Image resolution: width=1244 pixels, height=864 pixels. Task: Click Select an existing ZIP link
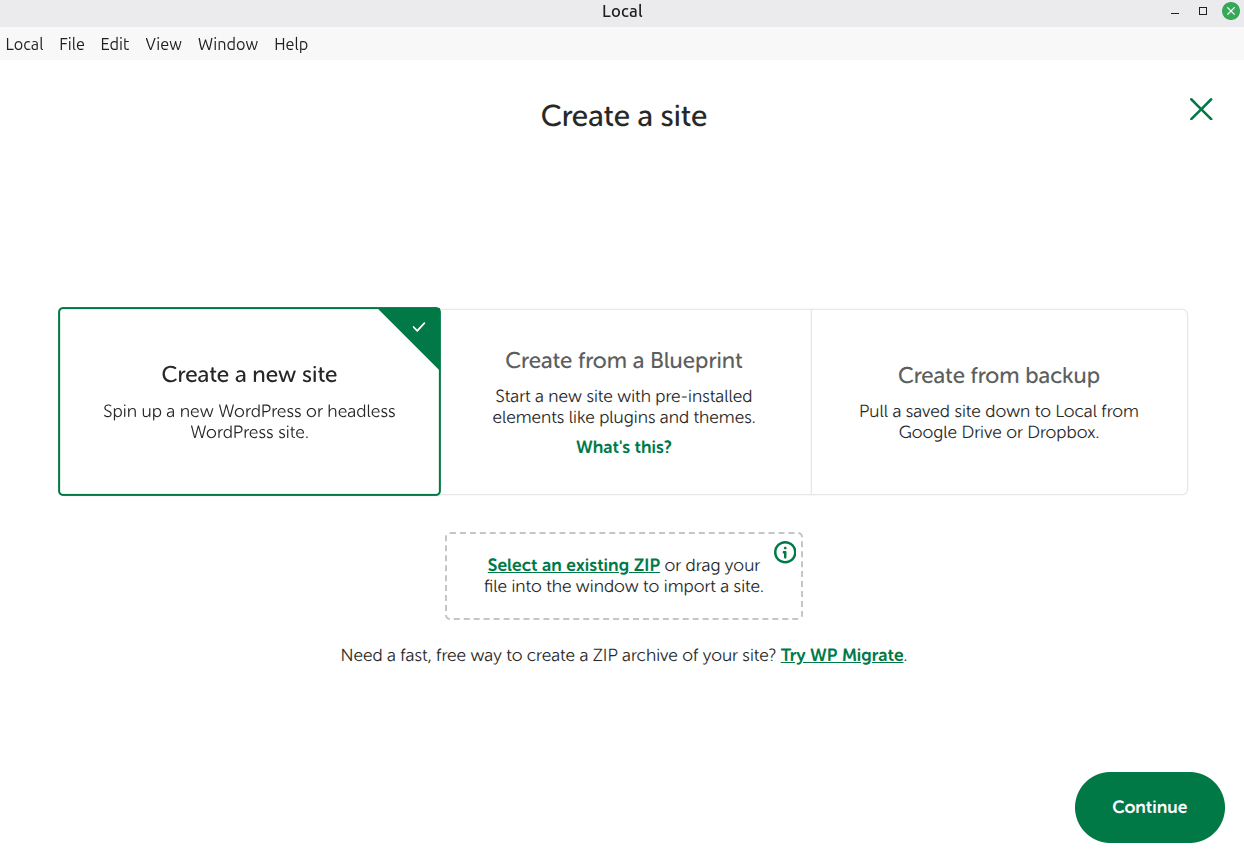pyautogui.click(x=574, y=565)
